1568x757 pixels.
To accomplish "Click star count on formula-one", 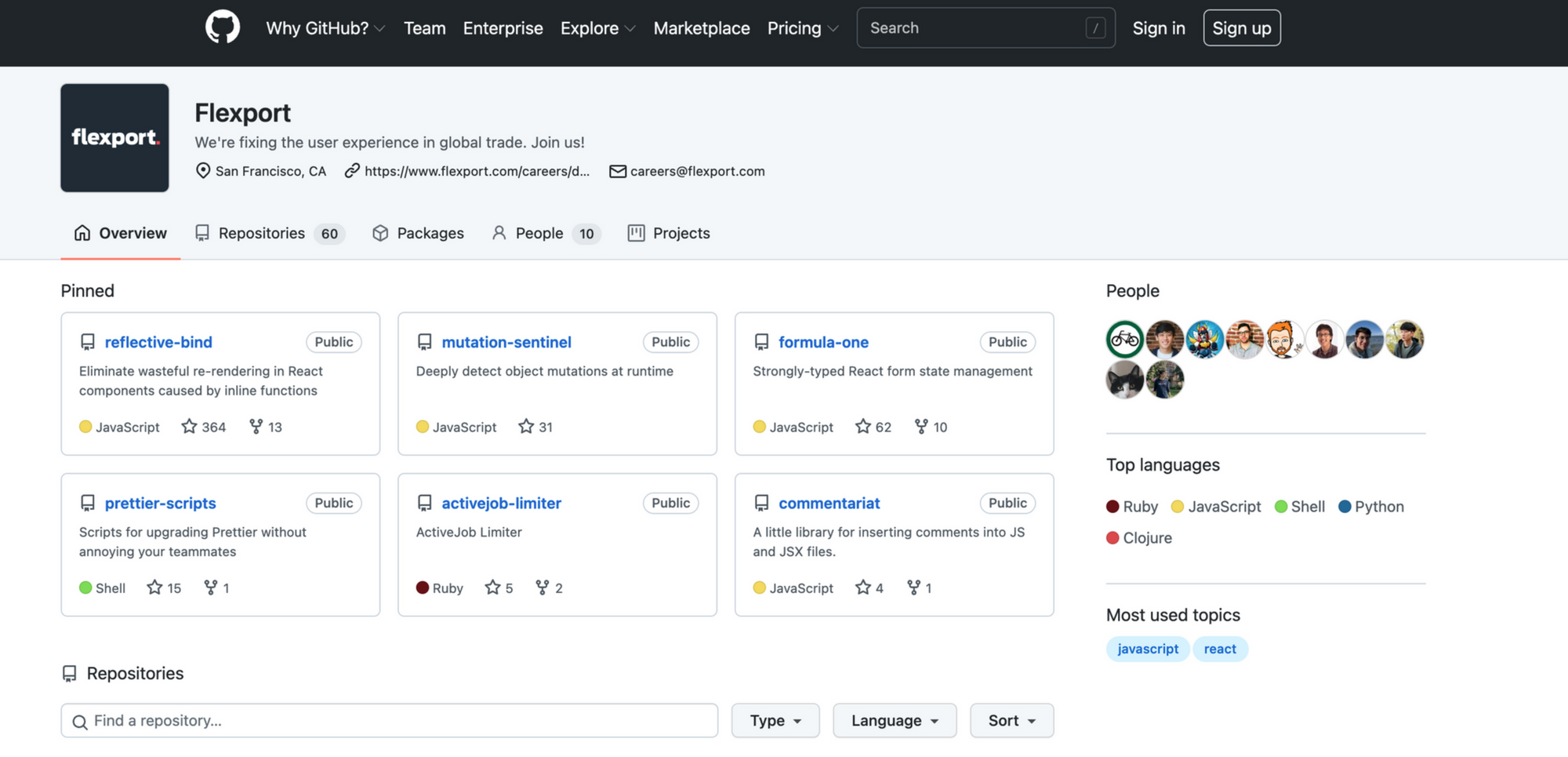I will (x=873, y=427).
